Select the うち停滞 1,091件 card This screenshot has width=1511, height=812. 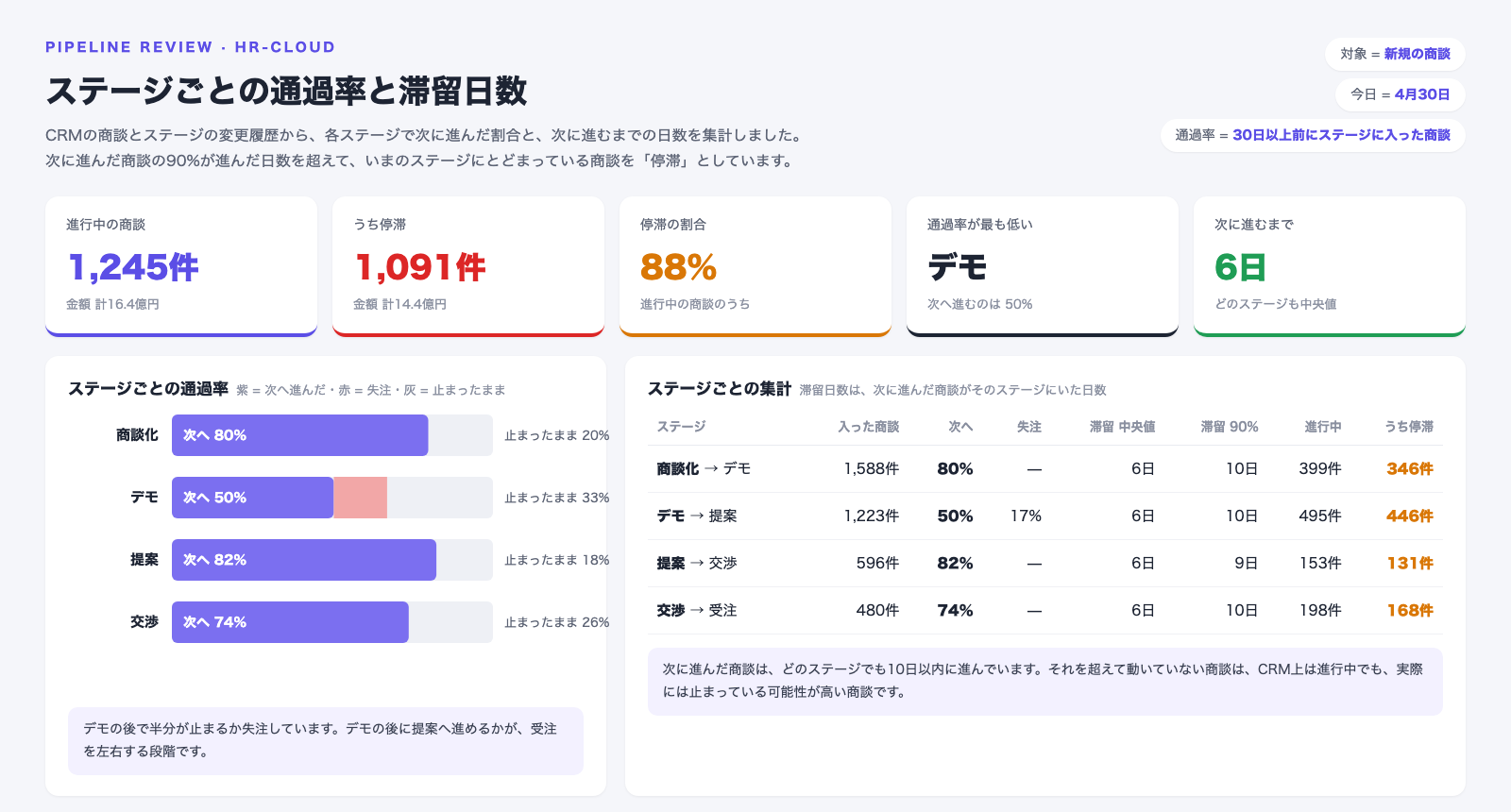[468, 266]
